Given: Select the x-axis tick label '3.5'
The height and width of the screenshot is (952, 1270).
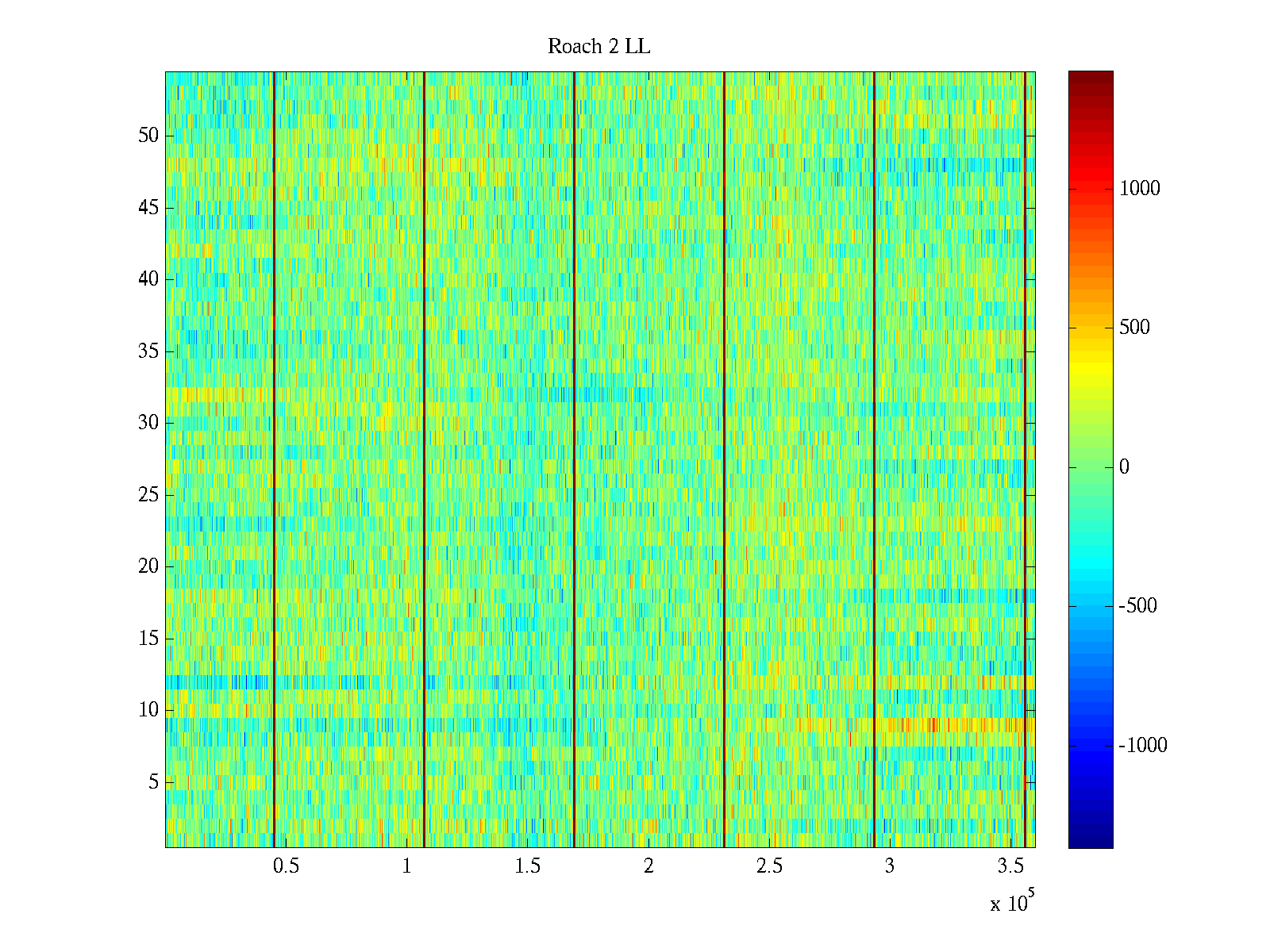Looking at the screenshot, I should coord(1010,866).
